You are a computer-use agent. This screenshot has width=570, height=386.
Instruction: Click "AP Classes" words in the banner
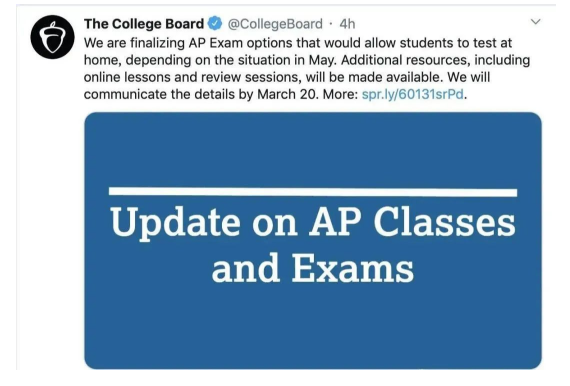click(x=413, y=222)
